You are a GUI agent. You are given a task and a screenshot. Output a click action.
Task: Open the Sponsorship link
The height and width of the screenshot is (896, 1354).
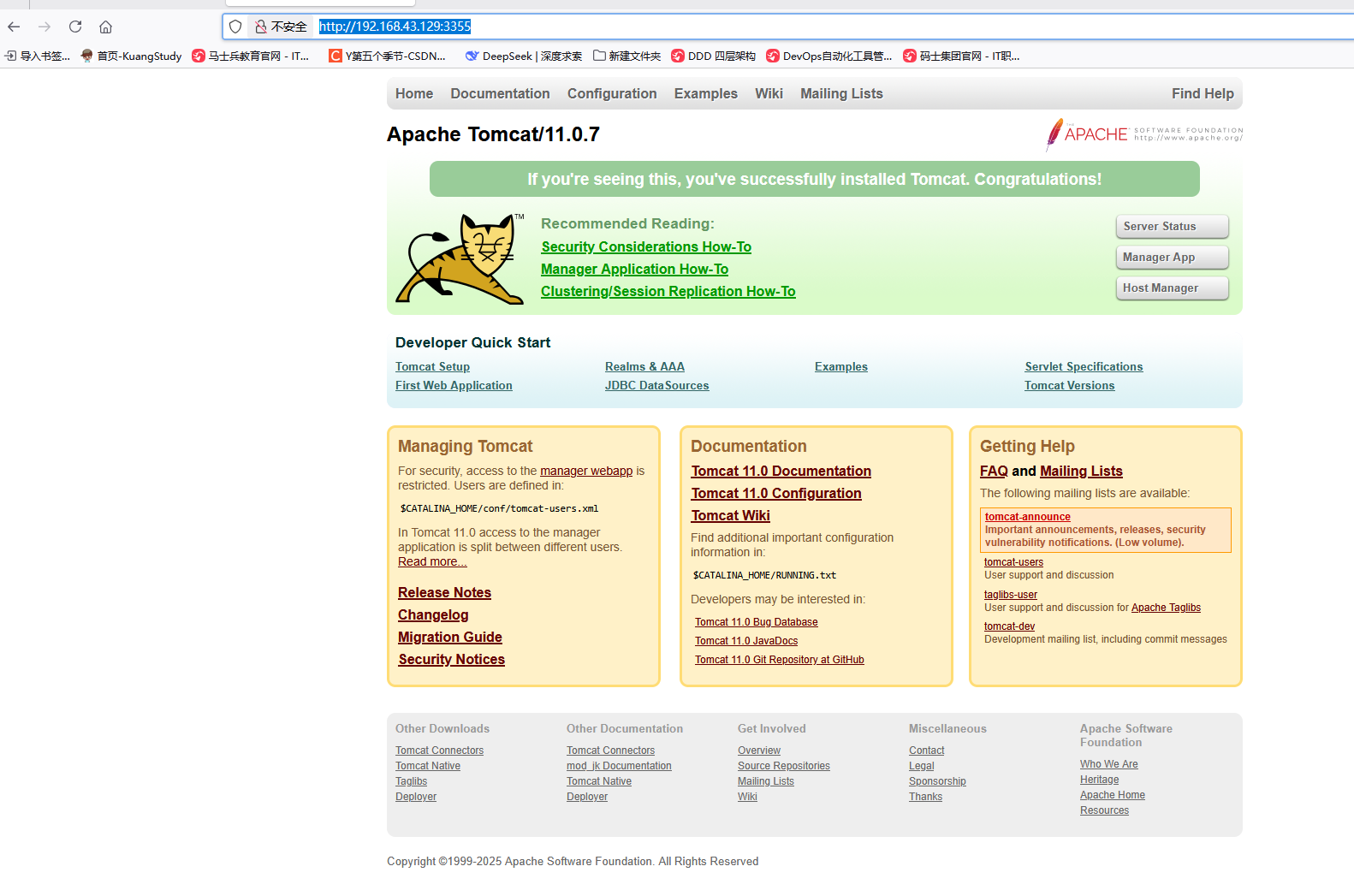pos(937,781)
